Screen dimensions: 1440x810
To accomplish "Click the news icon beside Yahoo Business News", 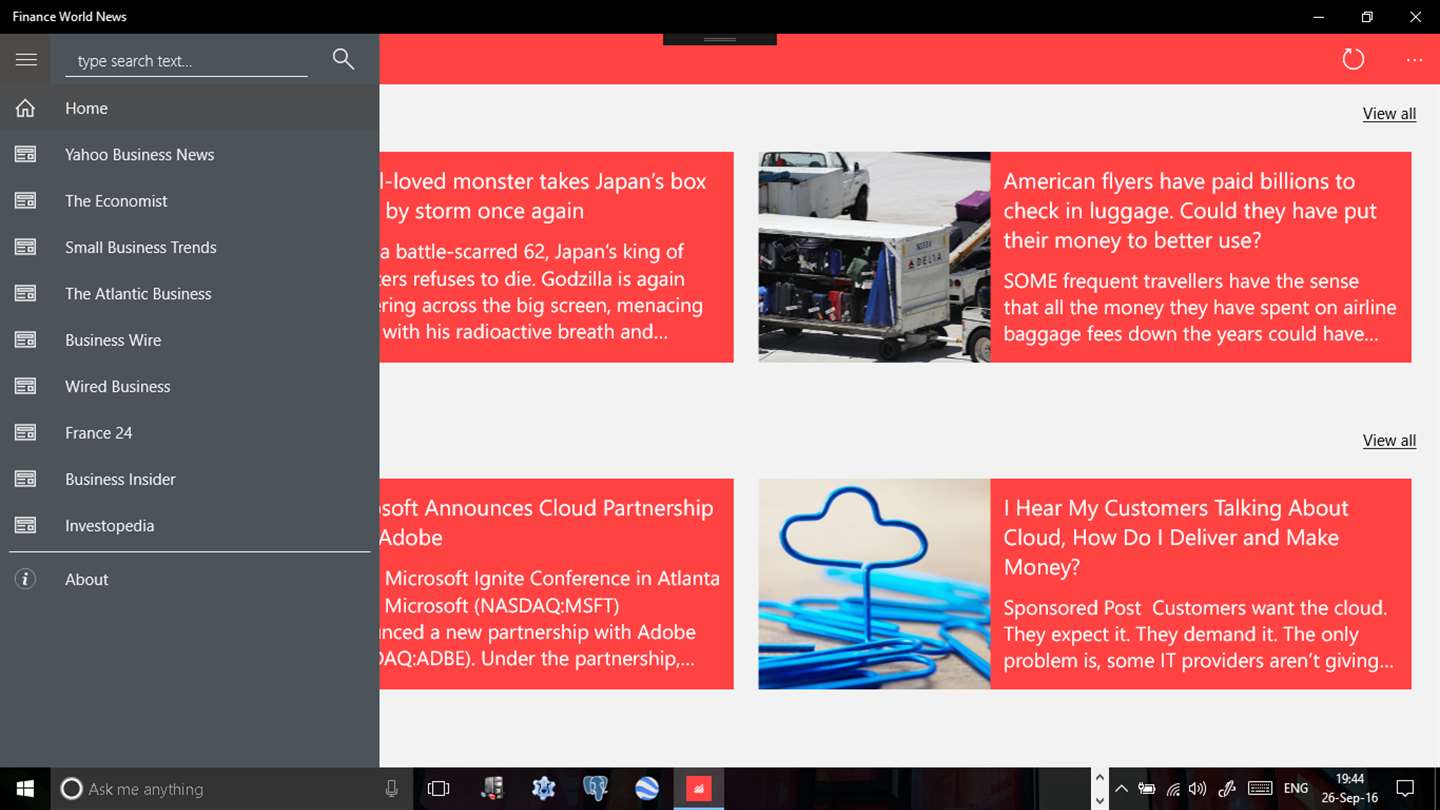I will tap(25, 154).
